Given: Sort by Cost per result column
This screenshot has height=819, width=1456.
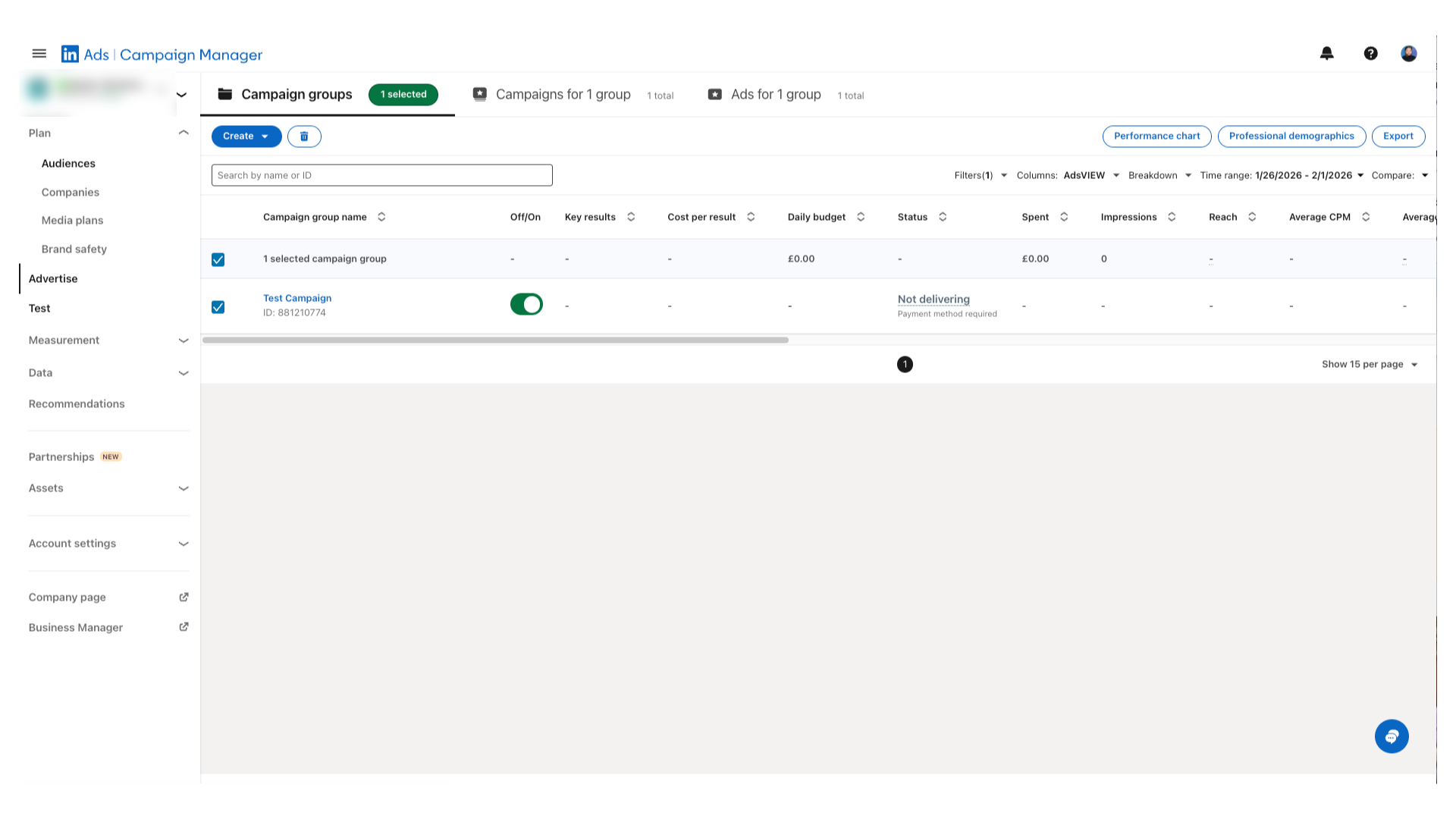Looking at the screenshot, I should coord(751,217).
